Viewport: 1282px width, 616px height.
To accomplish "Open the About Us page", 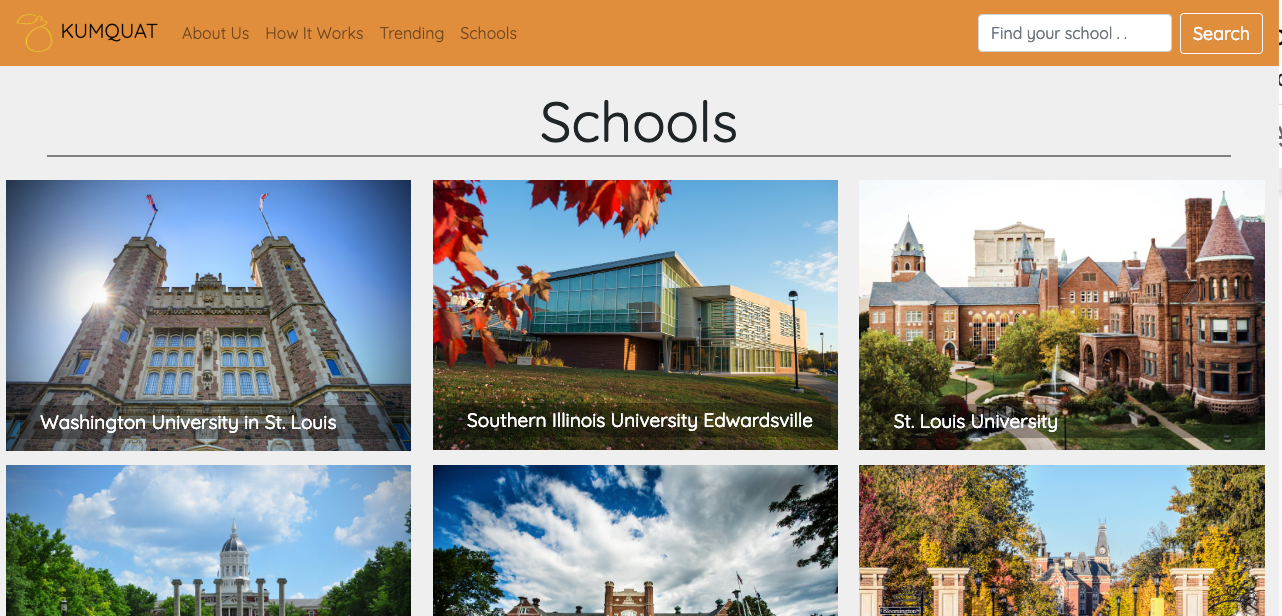I will [x=215, y=33].
